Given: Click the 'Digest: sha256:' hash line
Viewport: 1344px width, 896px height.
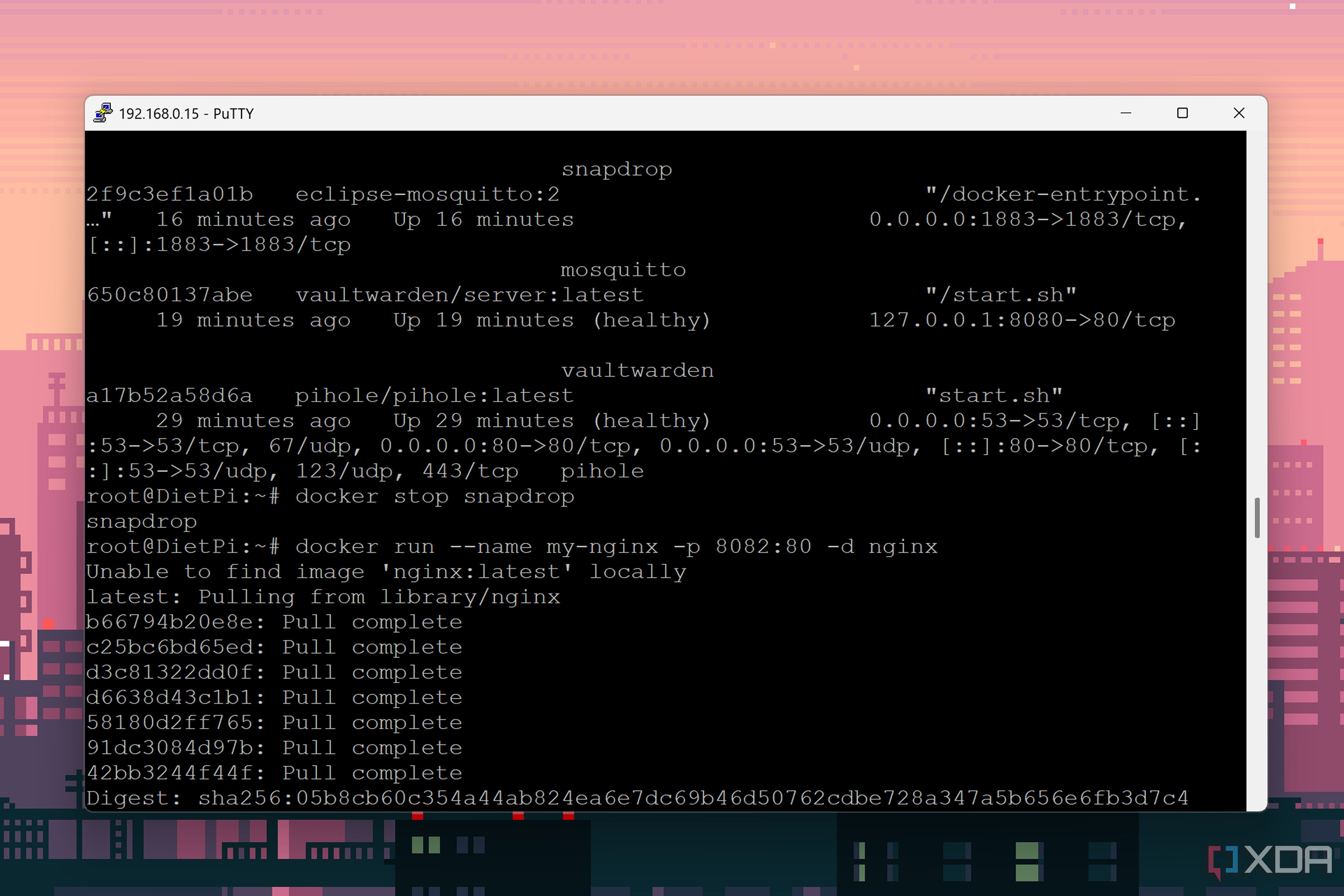Looking at the screenshot, I should click(x=637, y=798).
